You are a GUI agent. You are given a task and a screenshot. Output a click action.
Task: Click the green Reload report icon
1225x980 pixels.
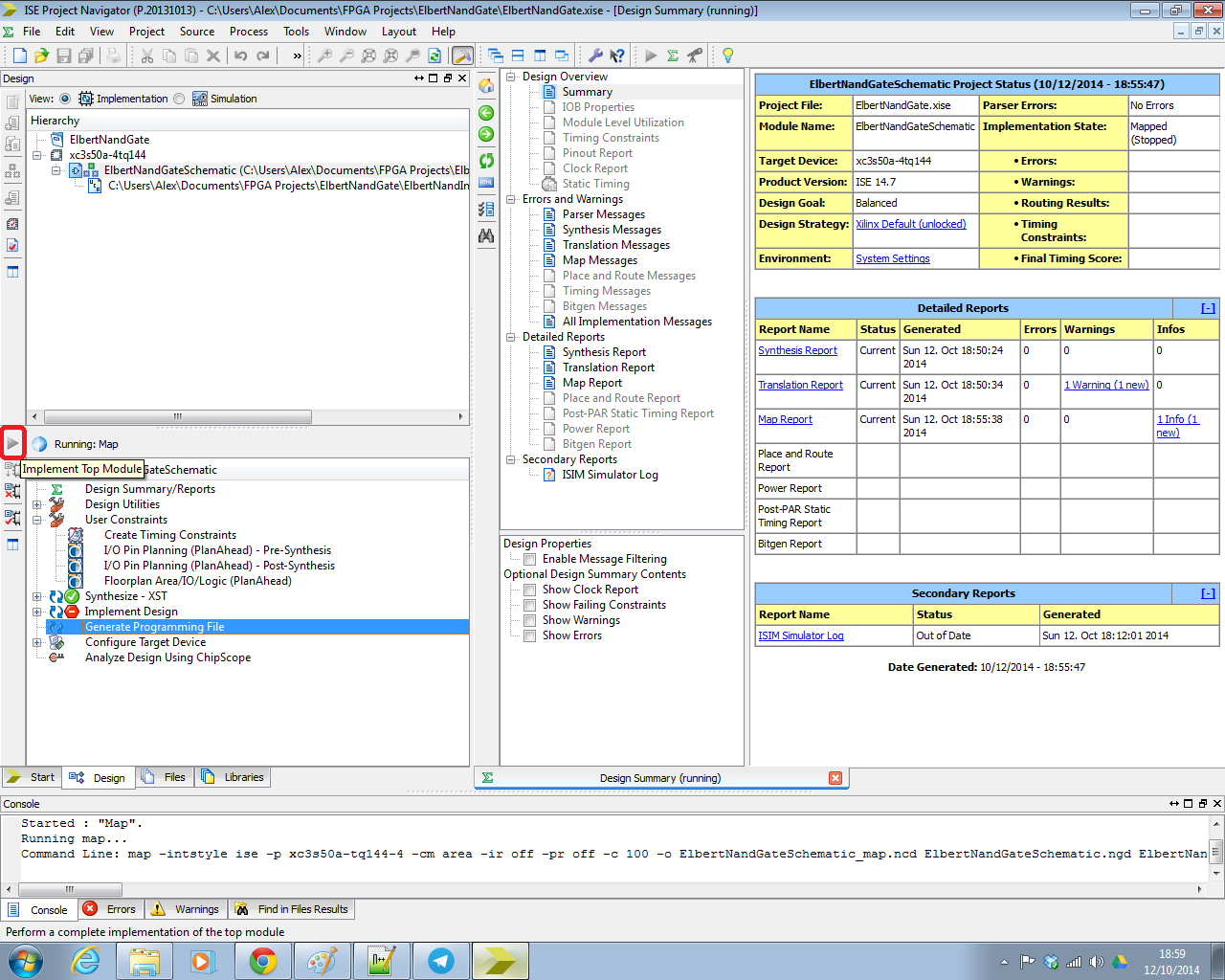point(486,160)
